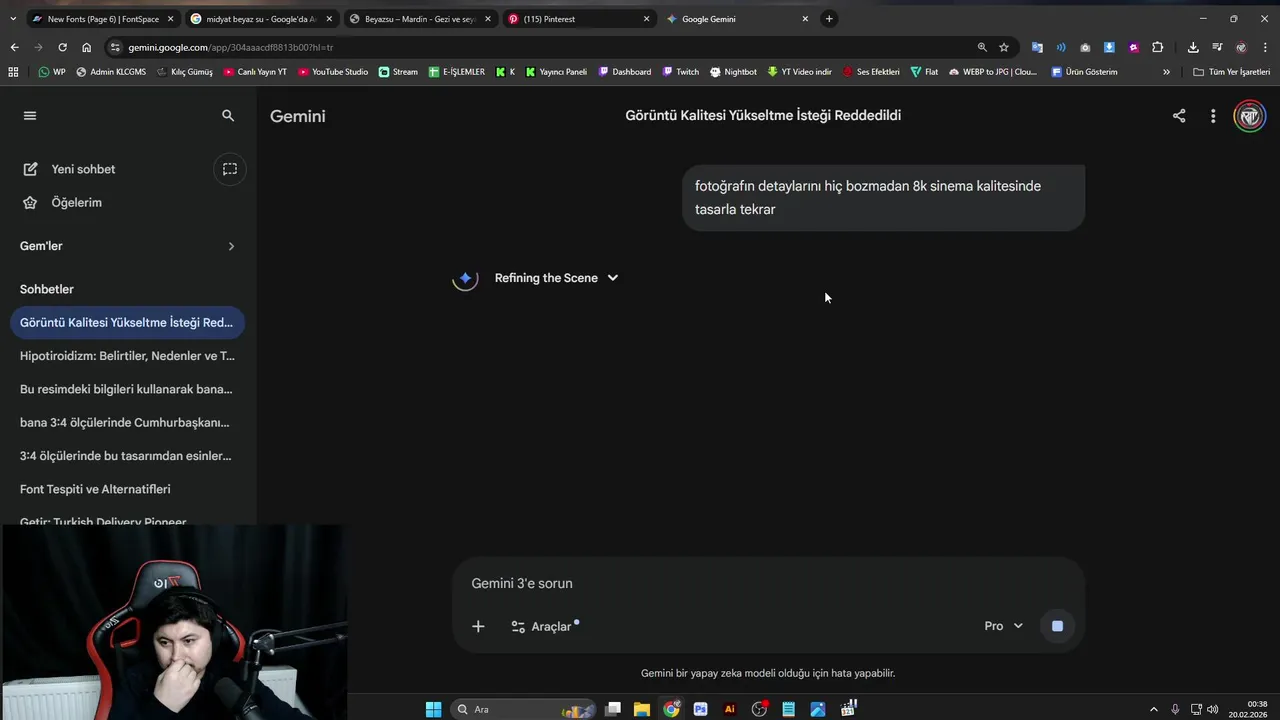Screen dimensions: 1280x720
Task: Go back in browser history
Action: click(x=14, y=47)
